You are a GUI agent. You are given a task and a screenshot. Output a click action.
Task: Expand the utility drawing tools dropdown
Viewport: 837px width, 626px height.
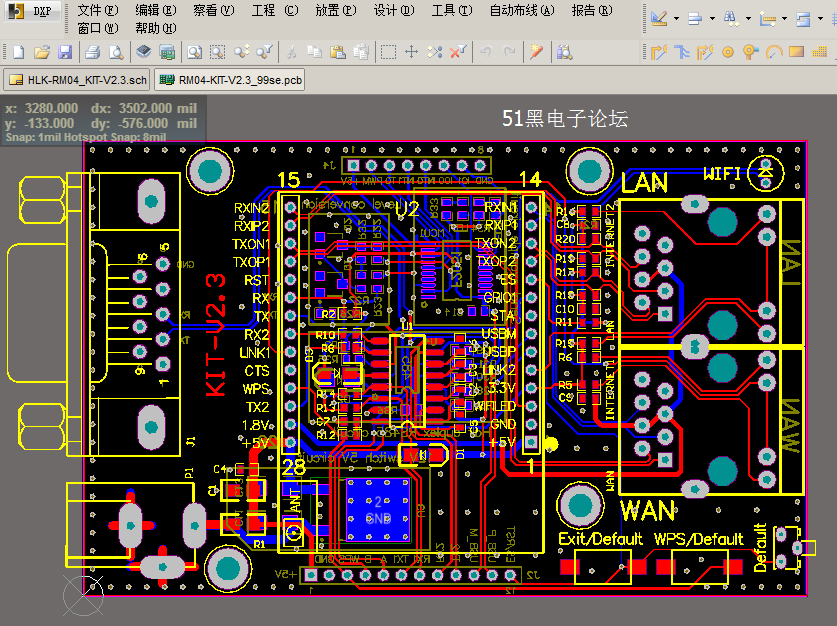(676, 19)
